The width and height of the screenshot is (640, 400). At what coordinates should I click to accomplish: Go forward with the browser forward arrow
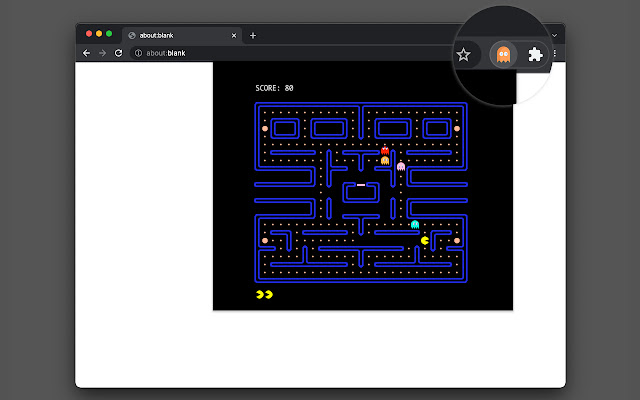102,53
